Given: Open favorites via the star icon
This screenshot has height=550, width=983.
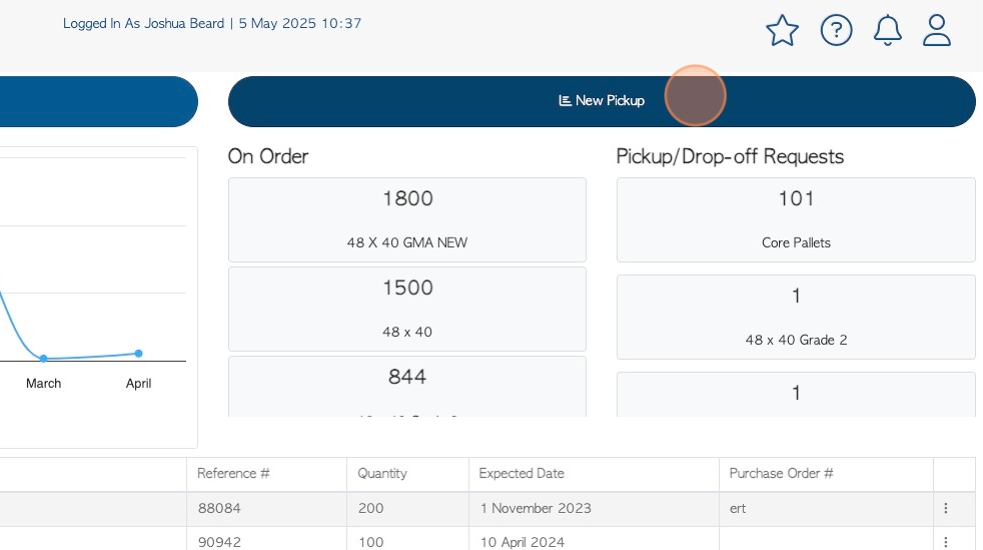Looking at the screenshot, I should (782, 30).
